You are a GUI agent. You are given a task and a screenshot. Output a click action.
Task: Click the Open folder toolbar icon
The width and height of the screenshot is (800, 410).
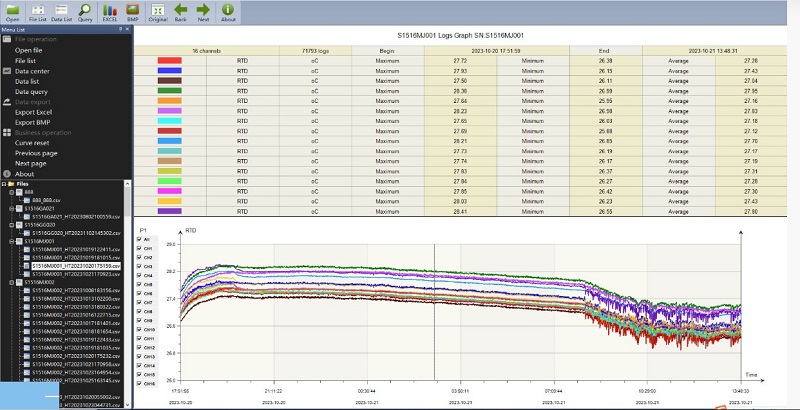click(12, 10)
